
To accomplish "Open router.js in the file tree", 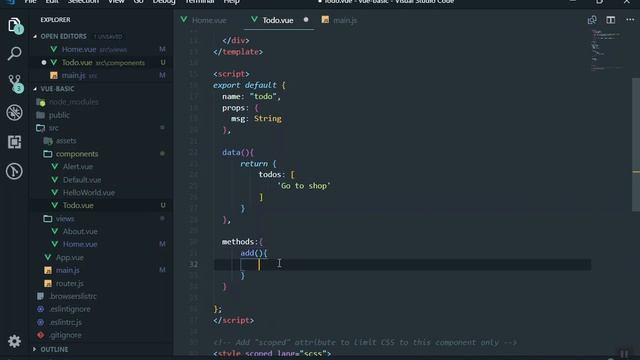I will (69, 283).
